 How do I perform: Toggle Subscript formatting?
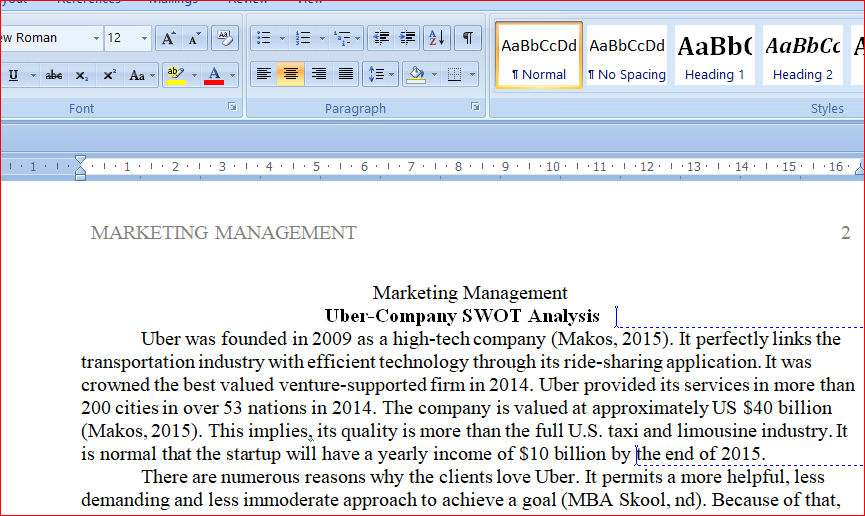[x=82, y=75]
